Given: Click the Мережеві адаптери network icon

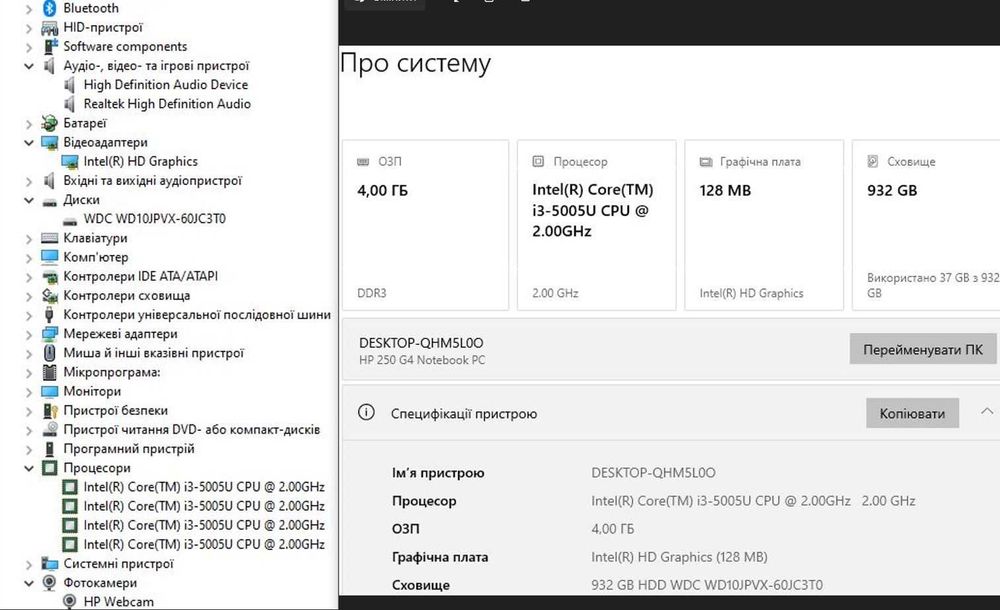Looking at the screenshot, I should point(50,334).
